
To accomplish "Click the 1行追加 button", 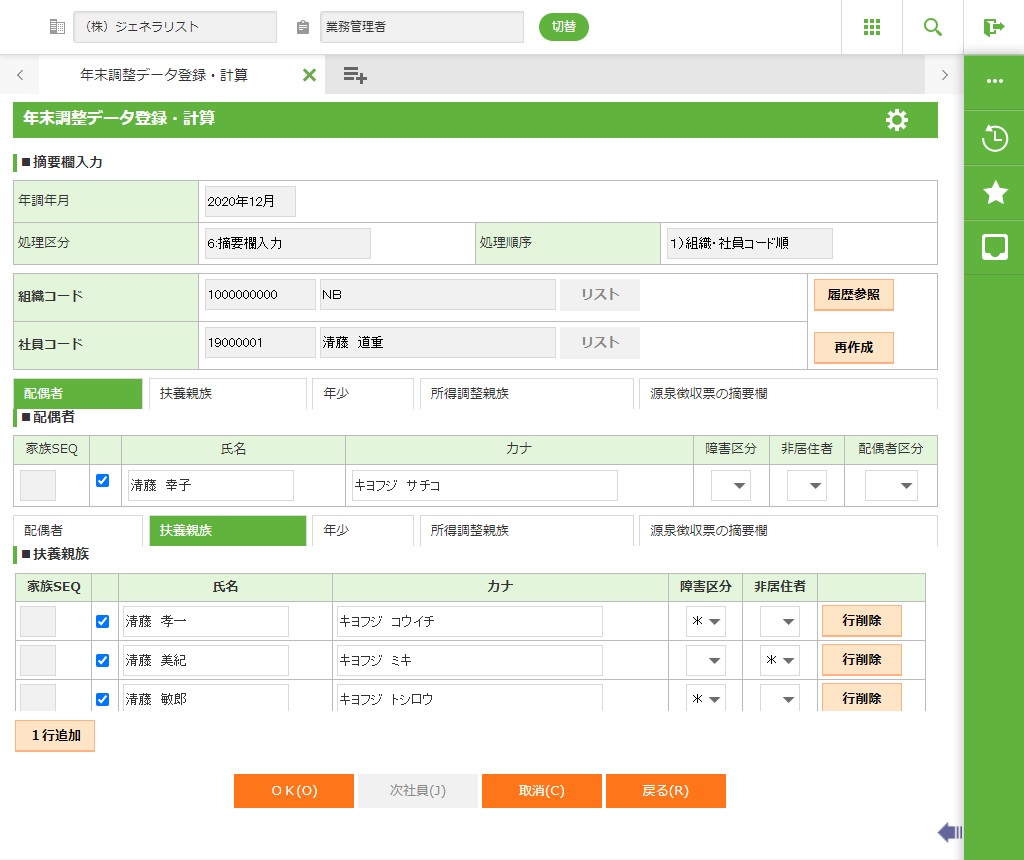I will point(55,736).
